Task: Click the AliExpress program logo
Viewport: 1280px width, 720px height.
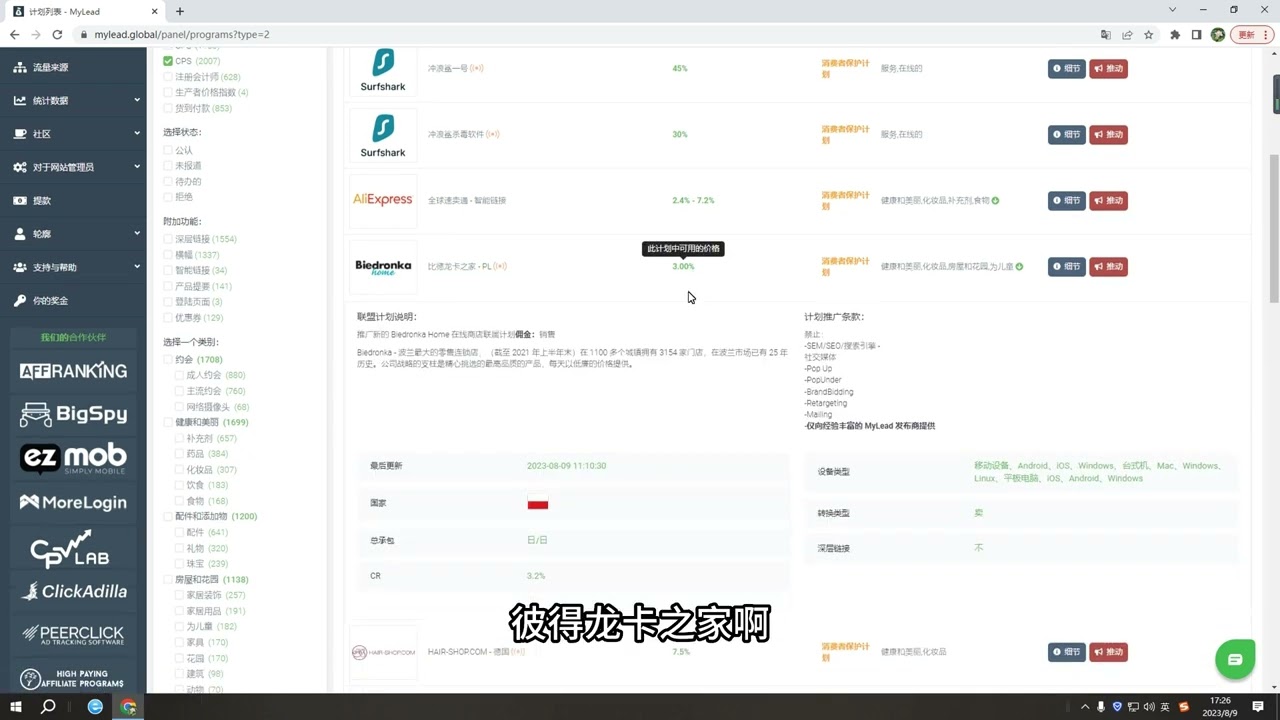Action: point(383,200)
